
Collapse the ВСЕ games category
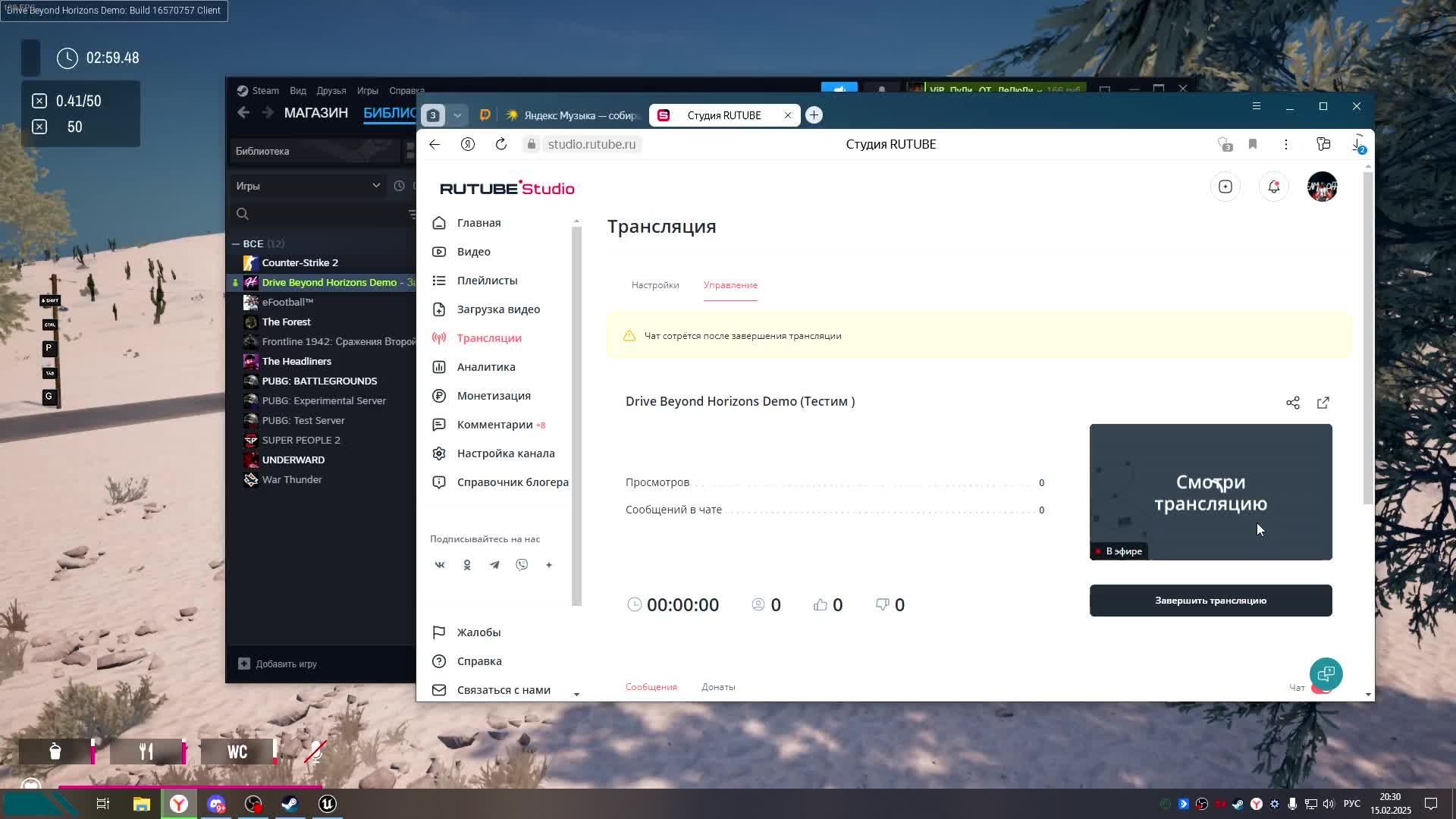[236, 244]
